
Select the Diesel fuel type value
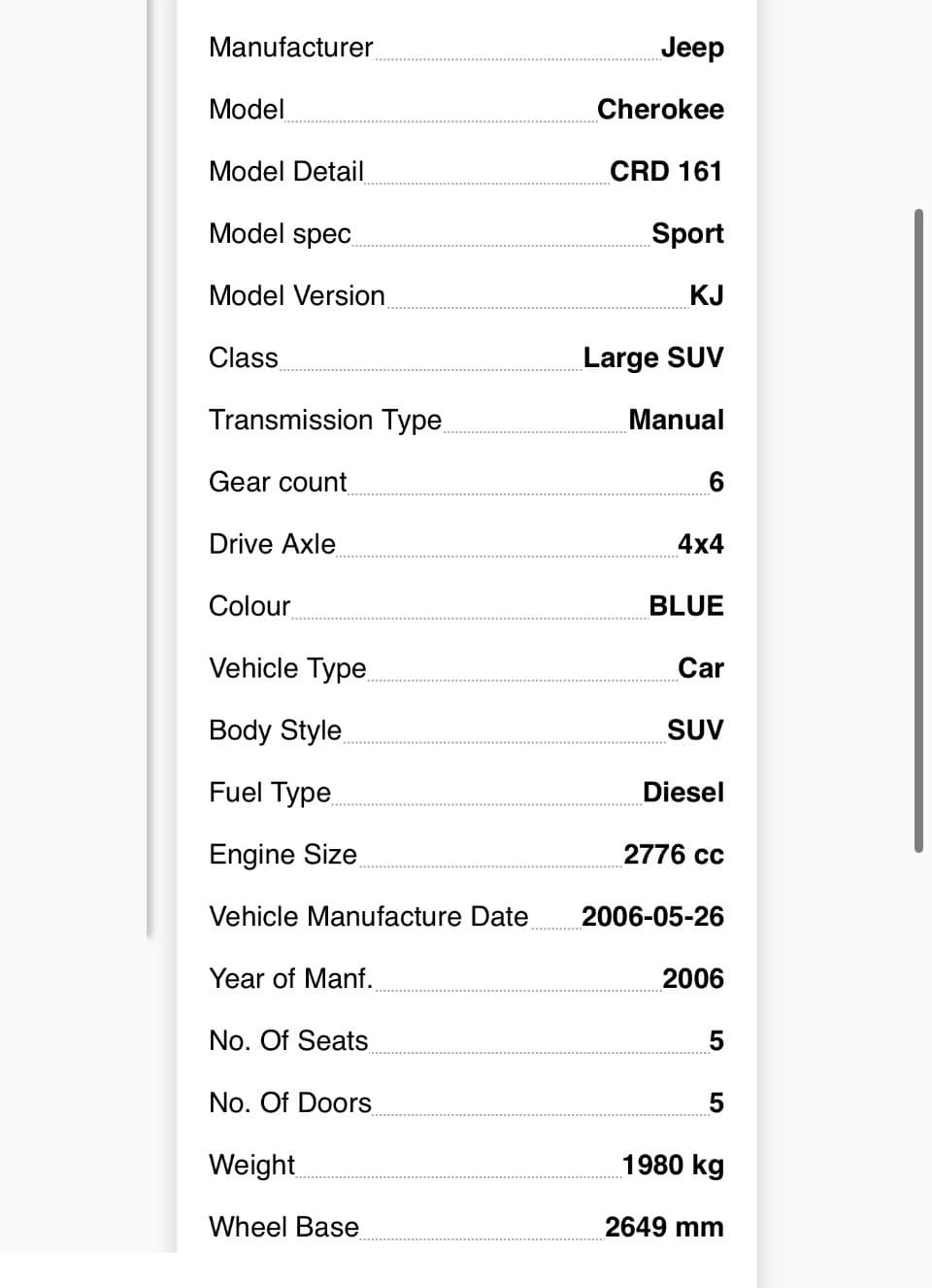coord(683,793)
